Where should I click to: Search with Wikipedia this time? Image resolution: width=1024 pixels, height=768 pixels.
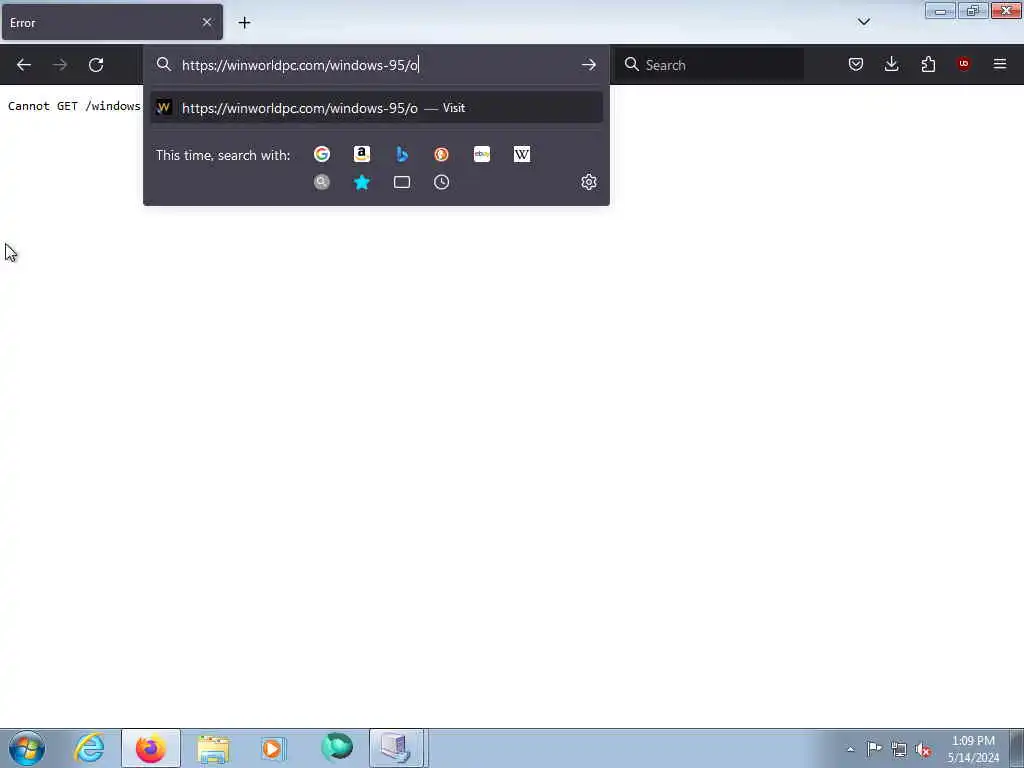pyautogui.click(x=522, y=154)
